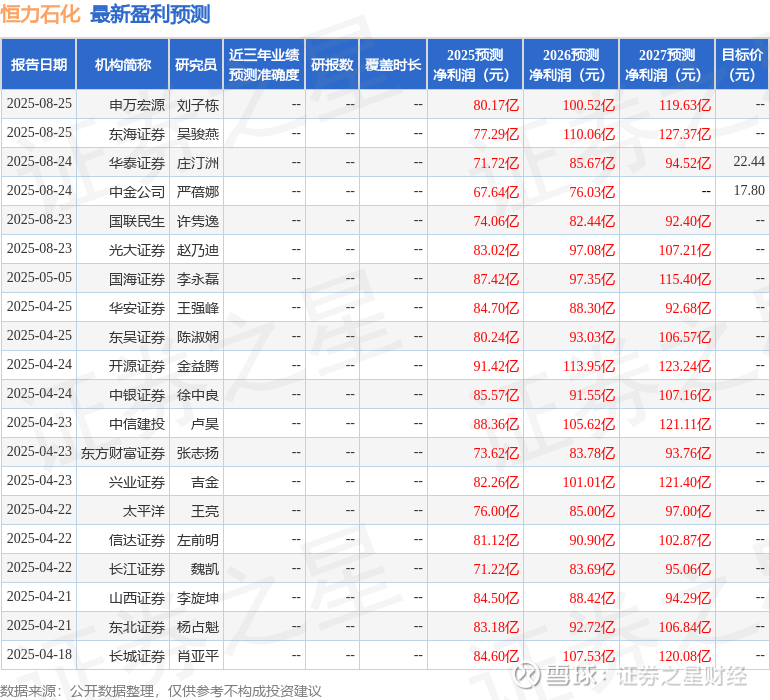The height and width of the screenshot is (700, 770).
Task: Click target price 17.80
Action: tap(749, 190)
